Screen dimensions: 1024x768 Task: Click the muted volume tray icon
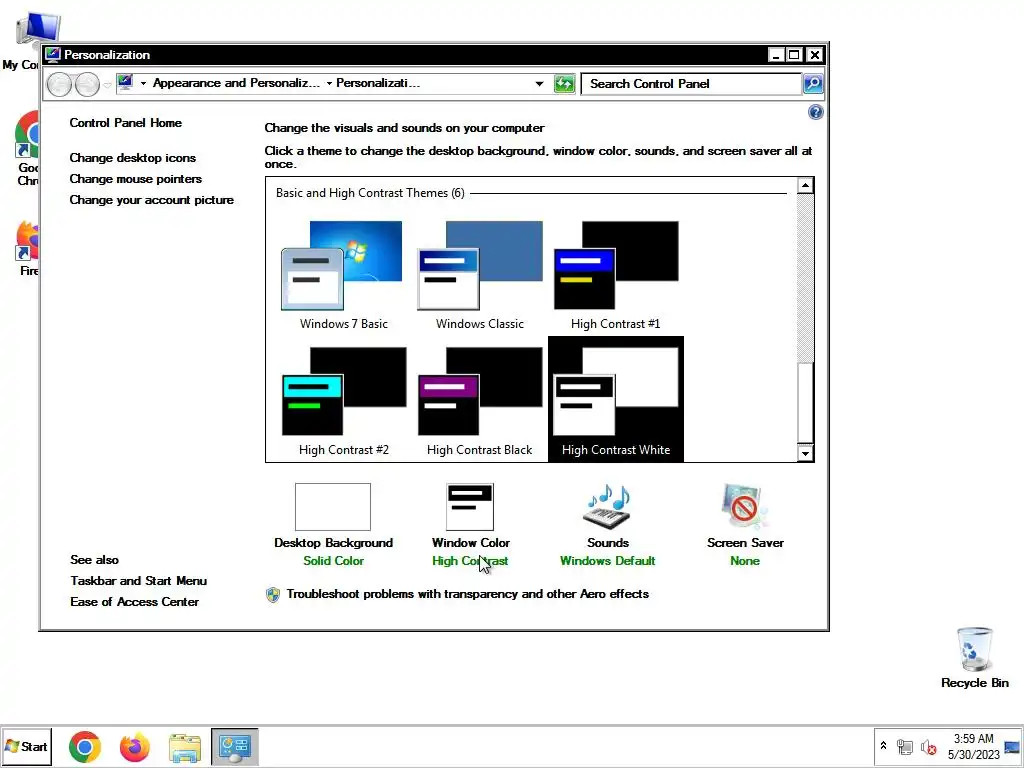(928, 747)
